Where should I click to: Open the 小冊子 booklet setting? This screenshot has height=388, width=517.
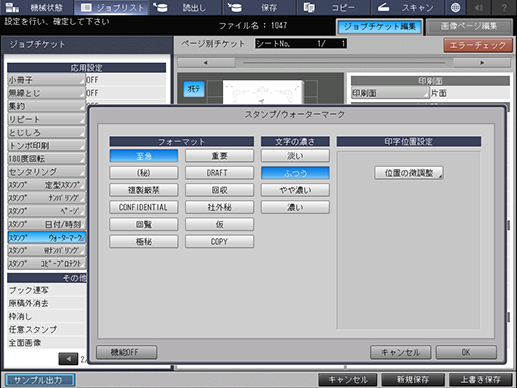tap(46, 80)
